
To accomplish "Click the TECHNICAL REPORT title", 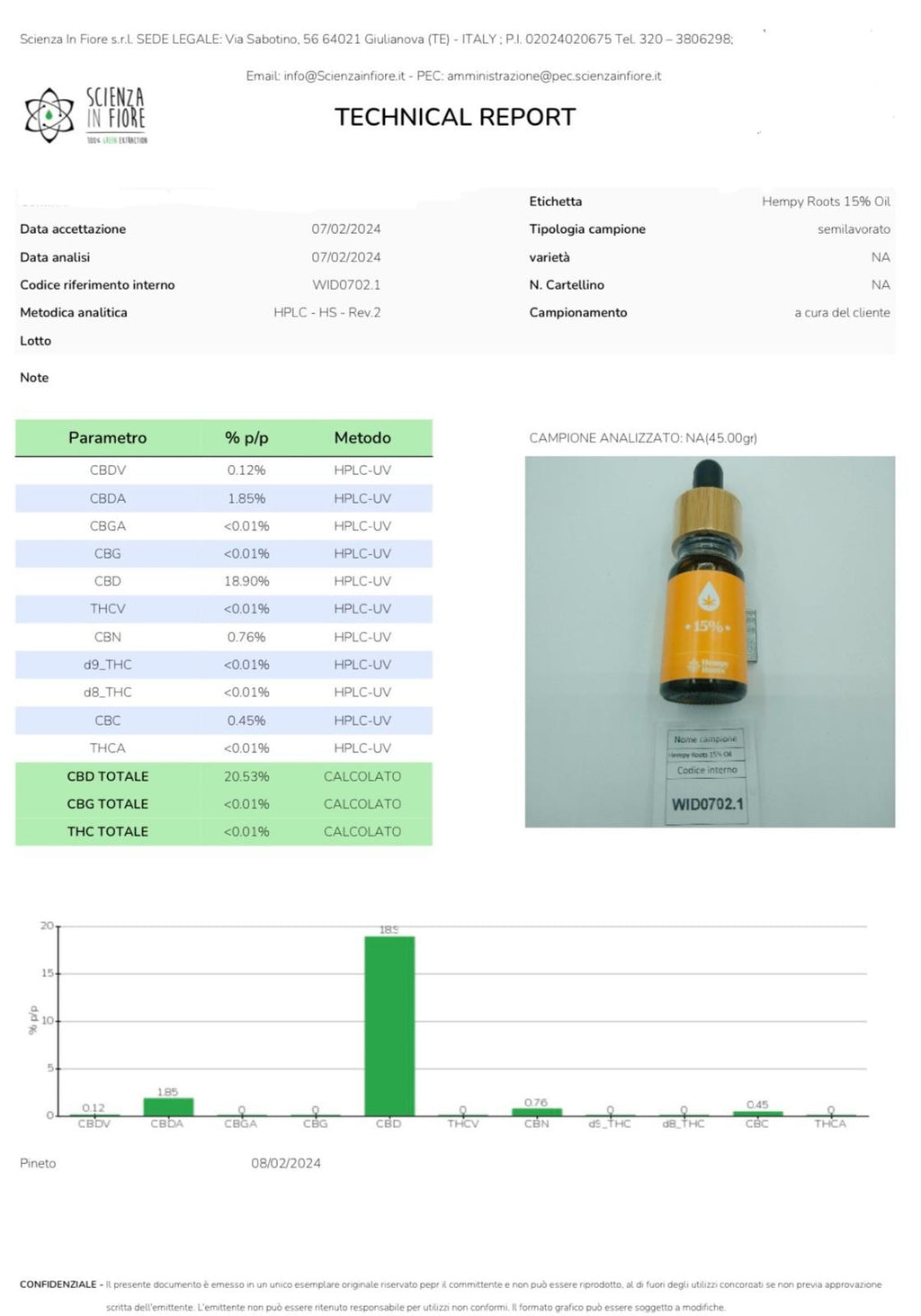I will pos(454,118).
